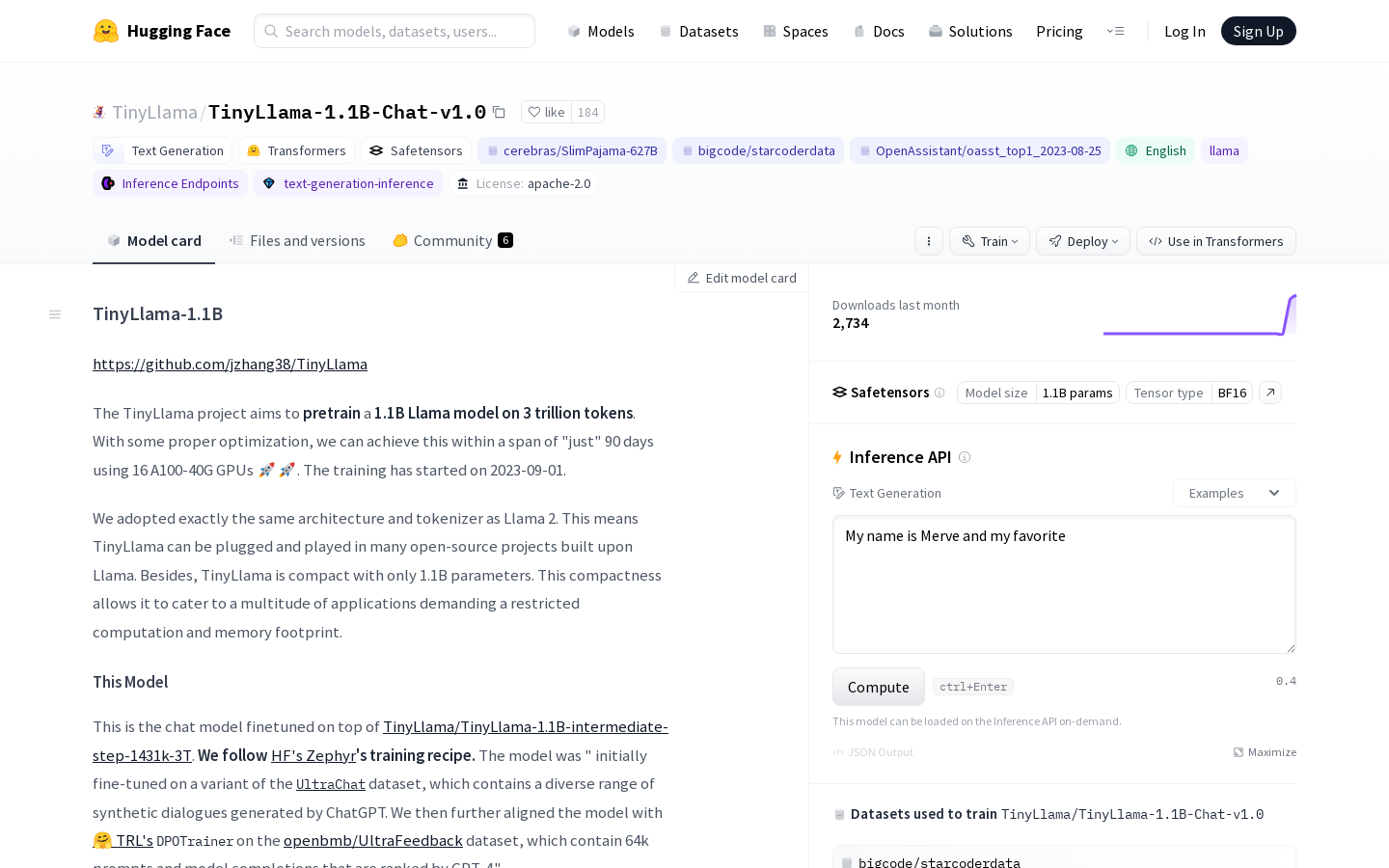The height and width of the screenshot is (868, 1389).
Task: Go to Datasets in top navigation
Action: coord(698,31)
